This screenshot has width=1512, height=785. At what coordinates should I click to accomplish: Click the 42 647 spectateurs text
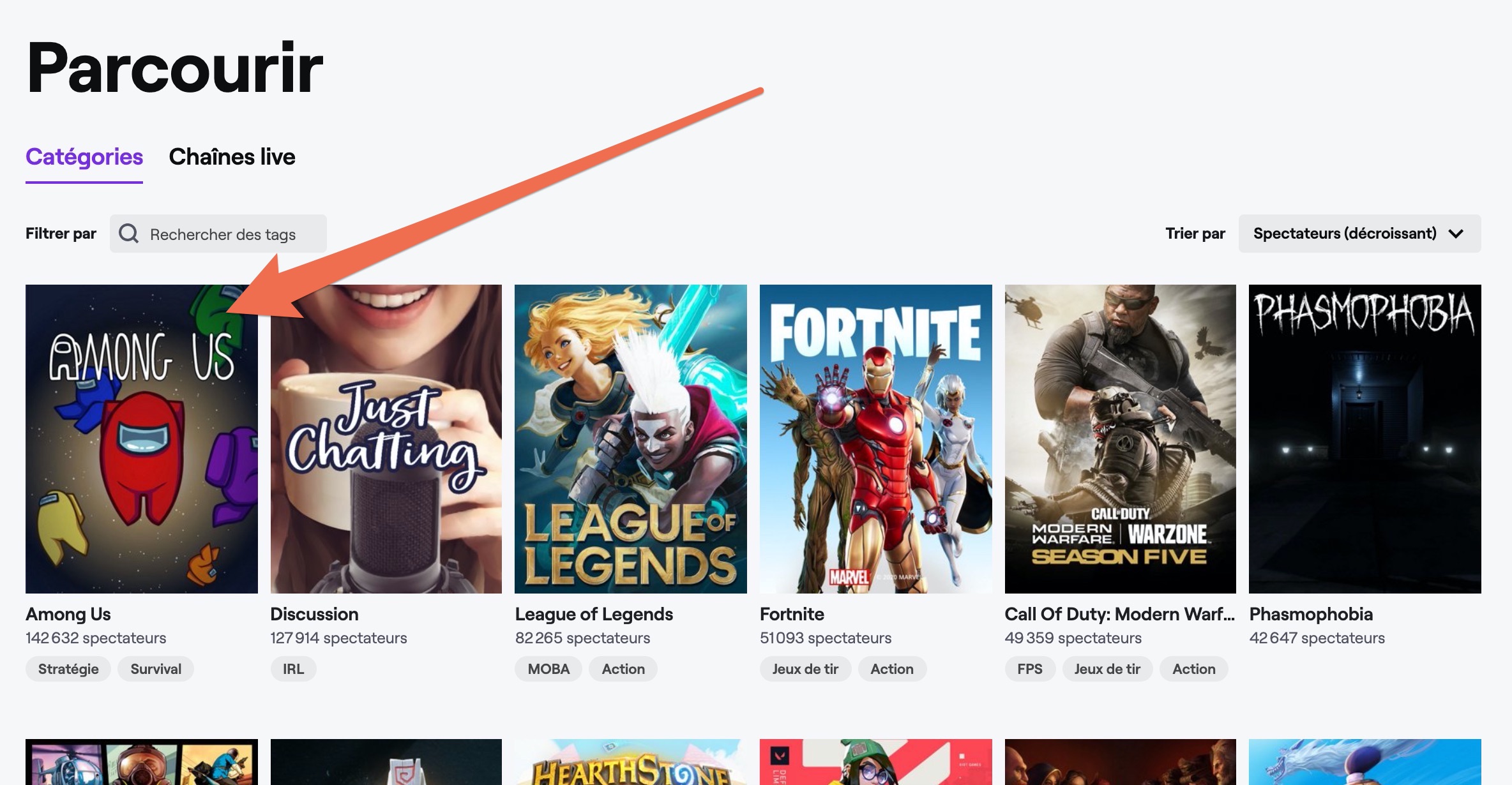[1317, 638]
